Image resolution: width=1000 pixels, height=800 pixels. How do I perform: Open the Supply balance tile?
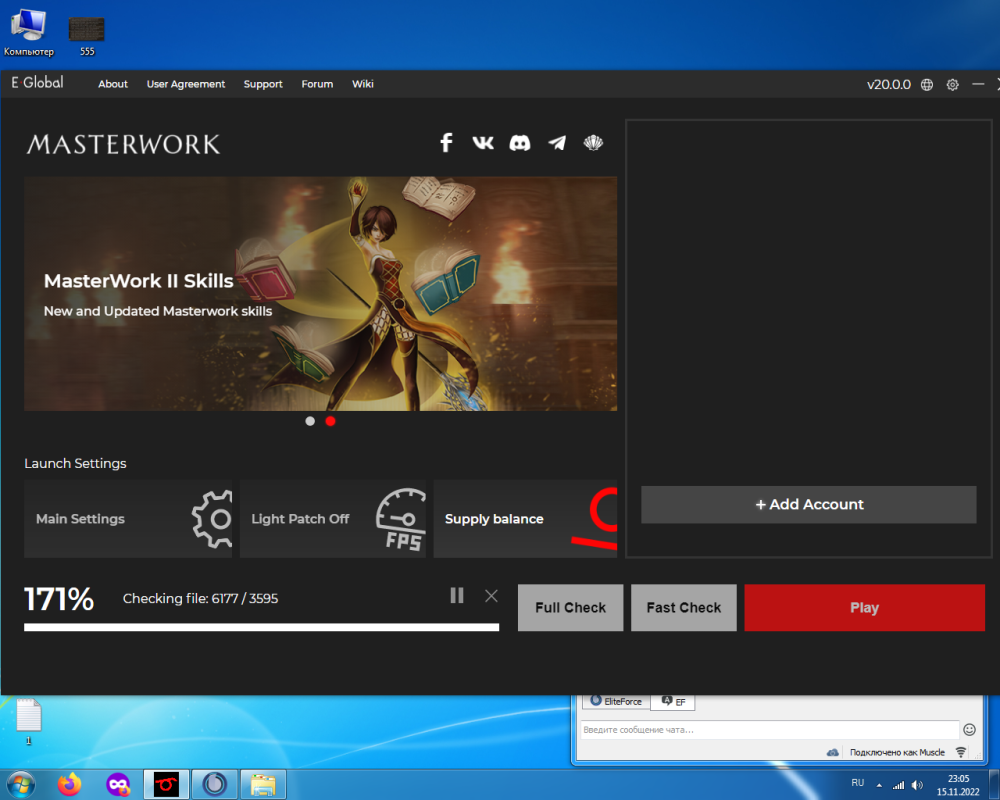tap(525, 519)
